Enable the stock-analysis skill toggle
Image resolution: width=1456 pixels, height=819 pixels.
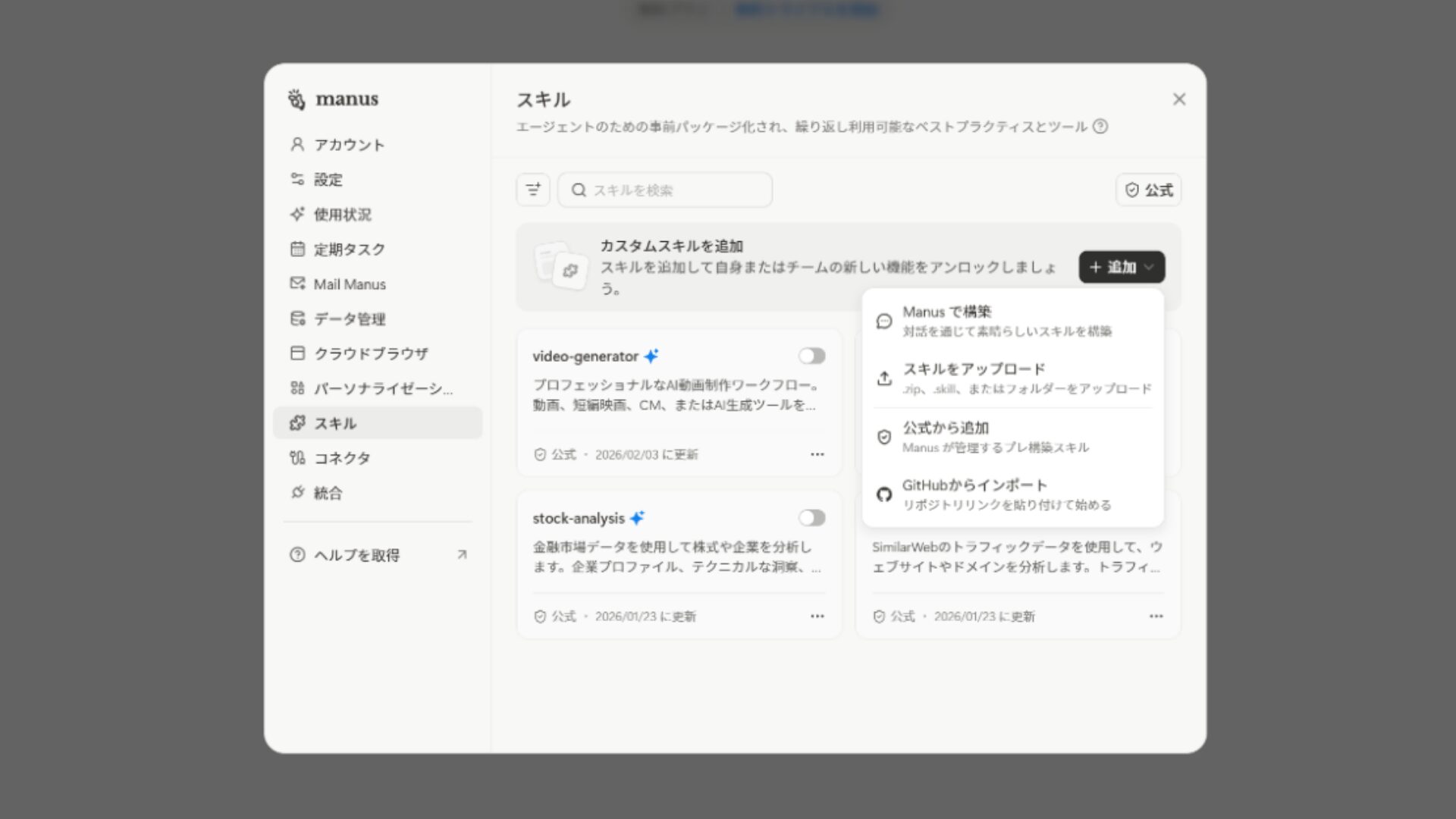point(811,517)
